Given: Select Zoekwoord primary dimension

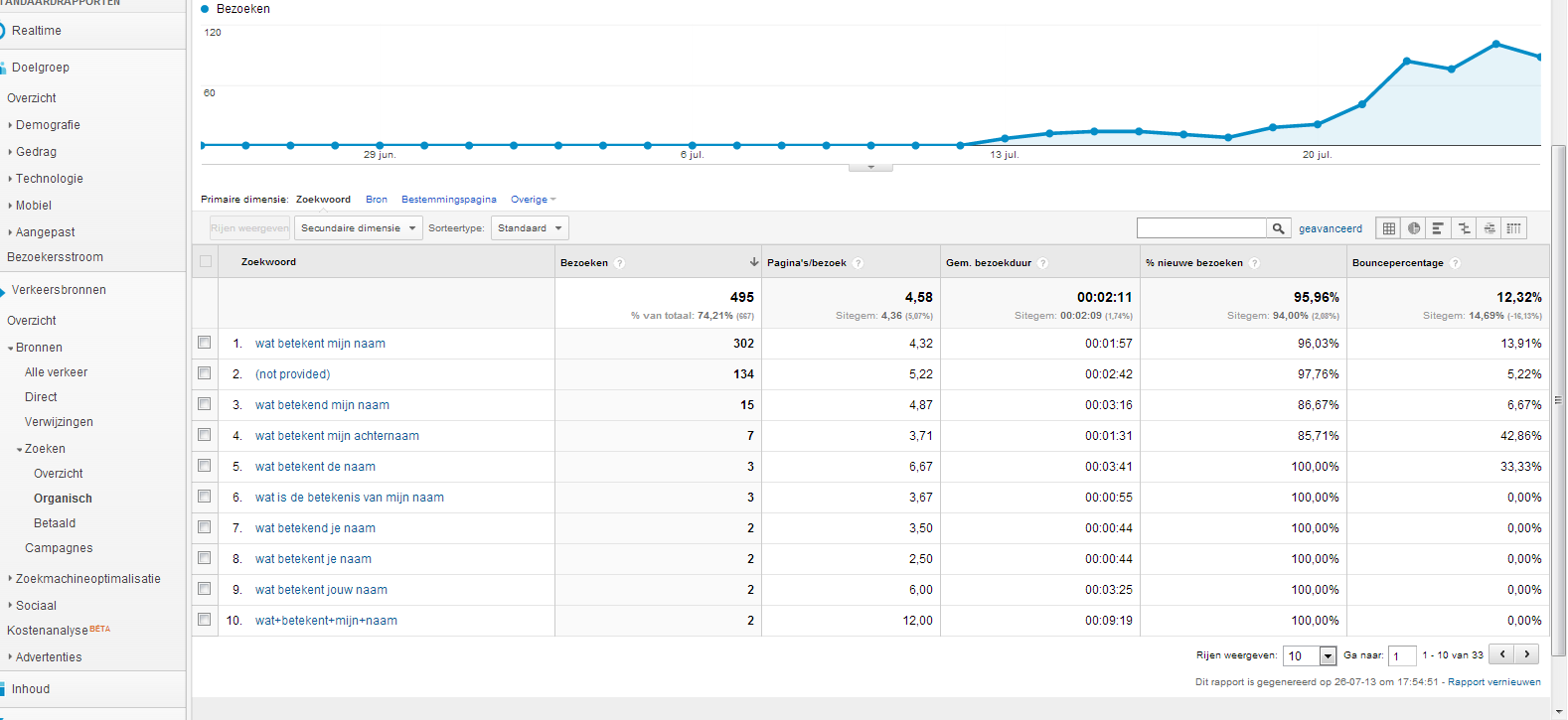Looking at the screenshot, I should (323, 200).
